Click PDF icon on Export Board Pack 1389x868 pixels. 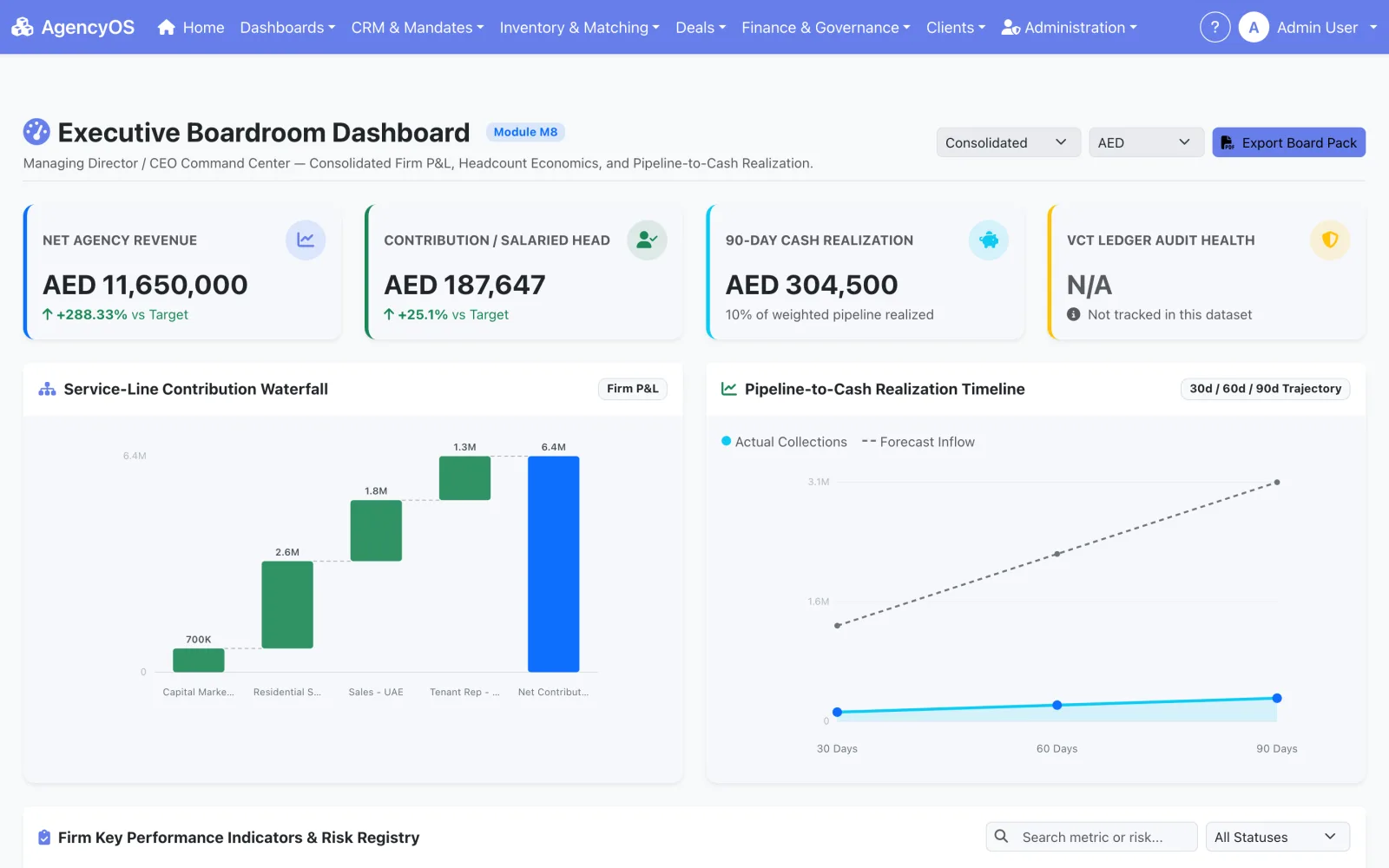tap(1228, 142)
